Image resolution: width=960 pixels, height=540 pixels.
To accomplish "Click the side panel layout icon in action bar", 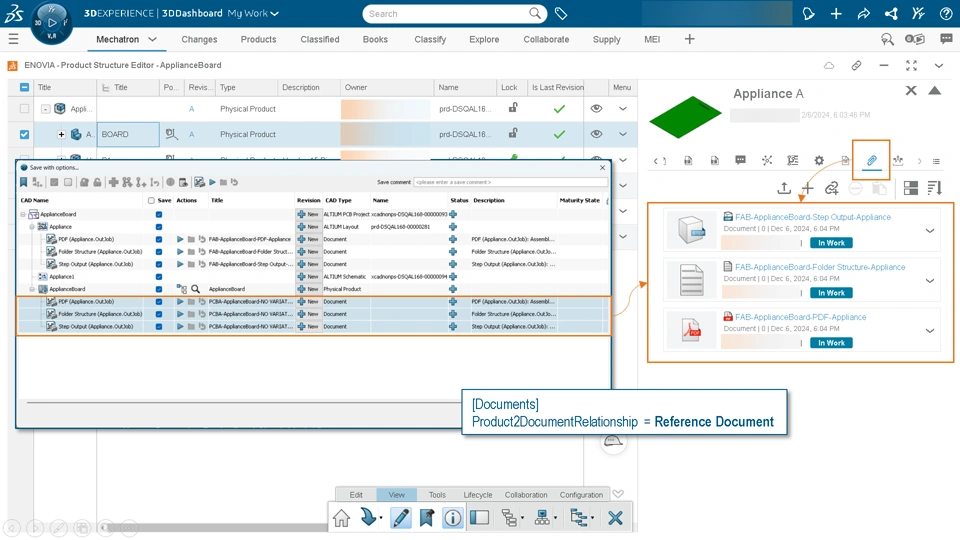I will 479,518.
